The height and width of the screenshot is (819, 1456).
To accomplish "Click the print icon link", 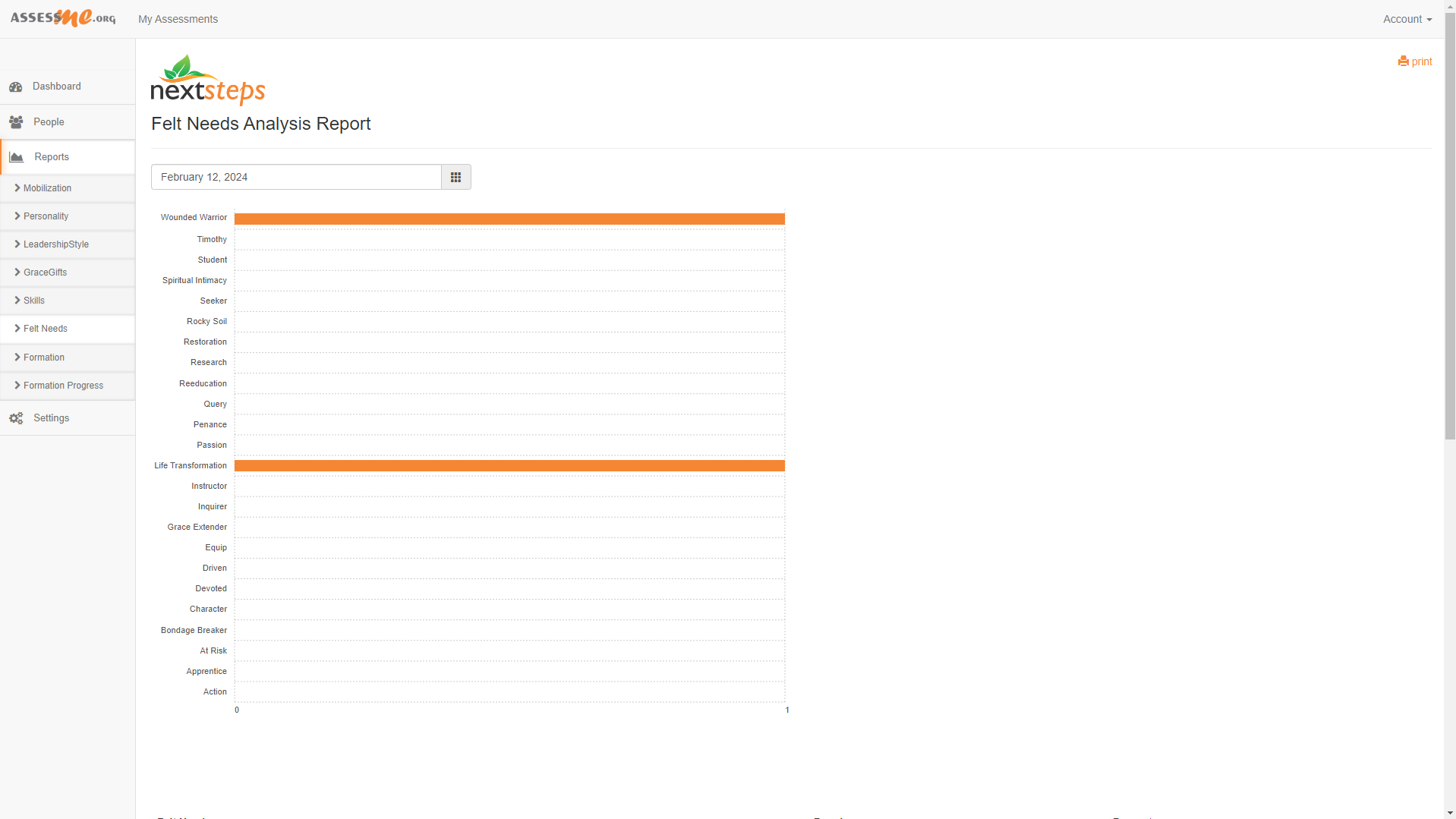I will point(1414,61).
